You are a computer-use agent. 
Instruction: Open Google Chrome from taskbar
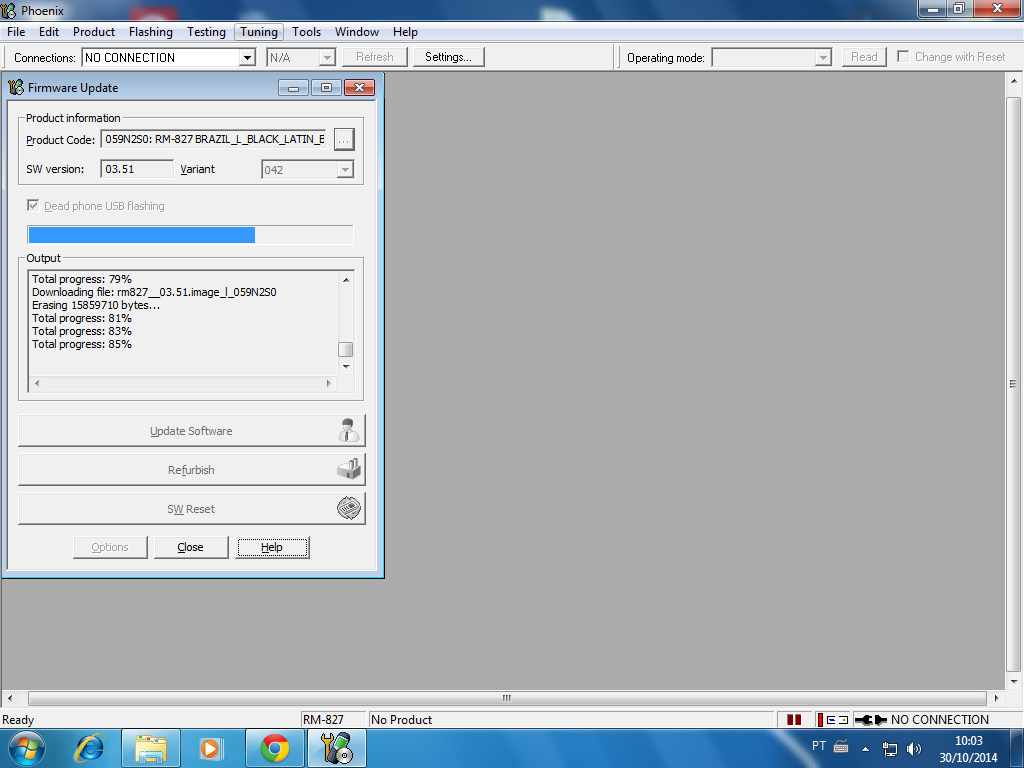275,748
